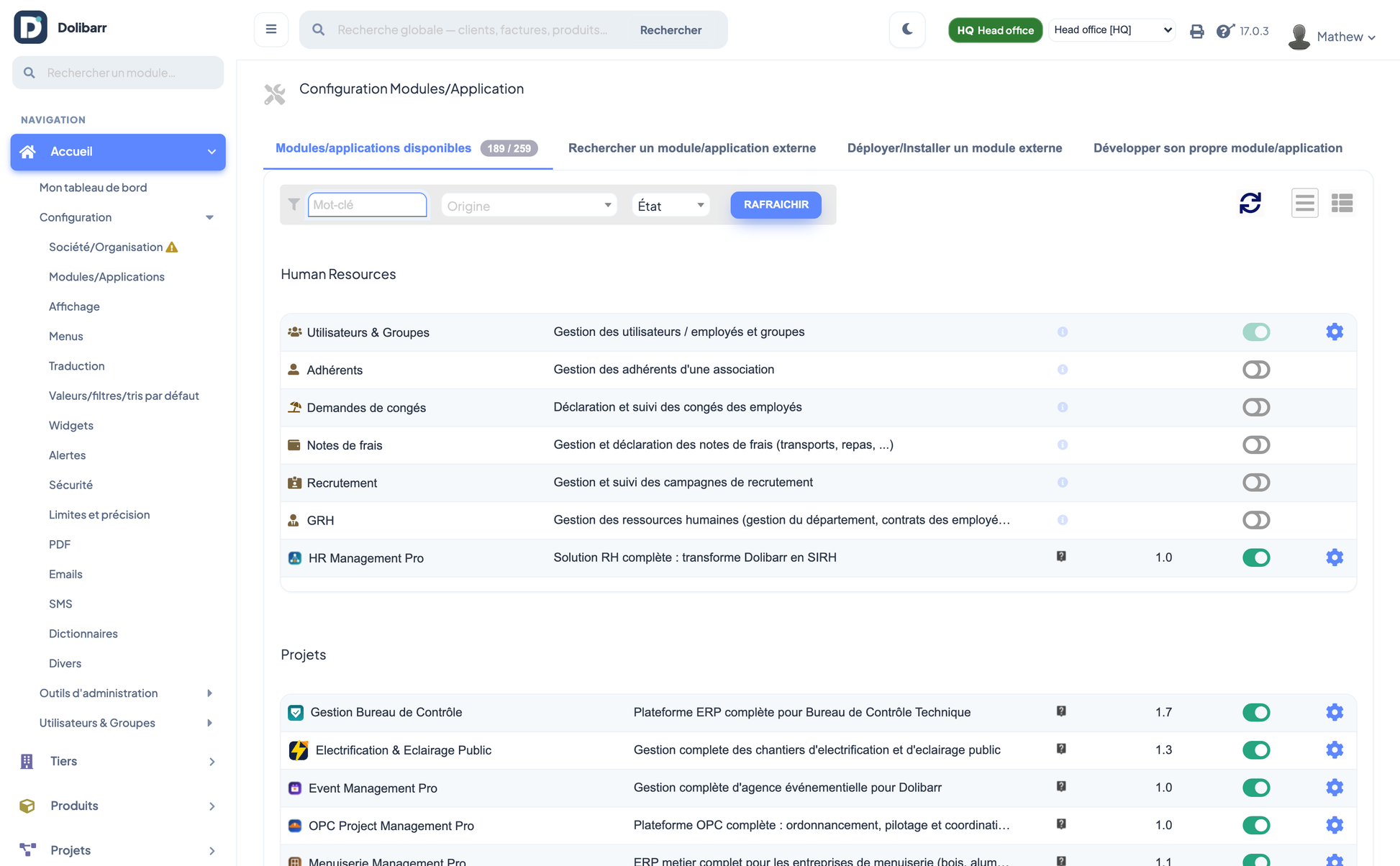This screenshot has width=1400, height=866.
Task: Focus the Rechercher un module sidebar field
Action: pyautogui.click(x=118, y=73)
